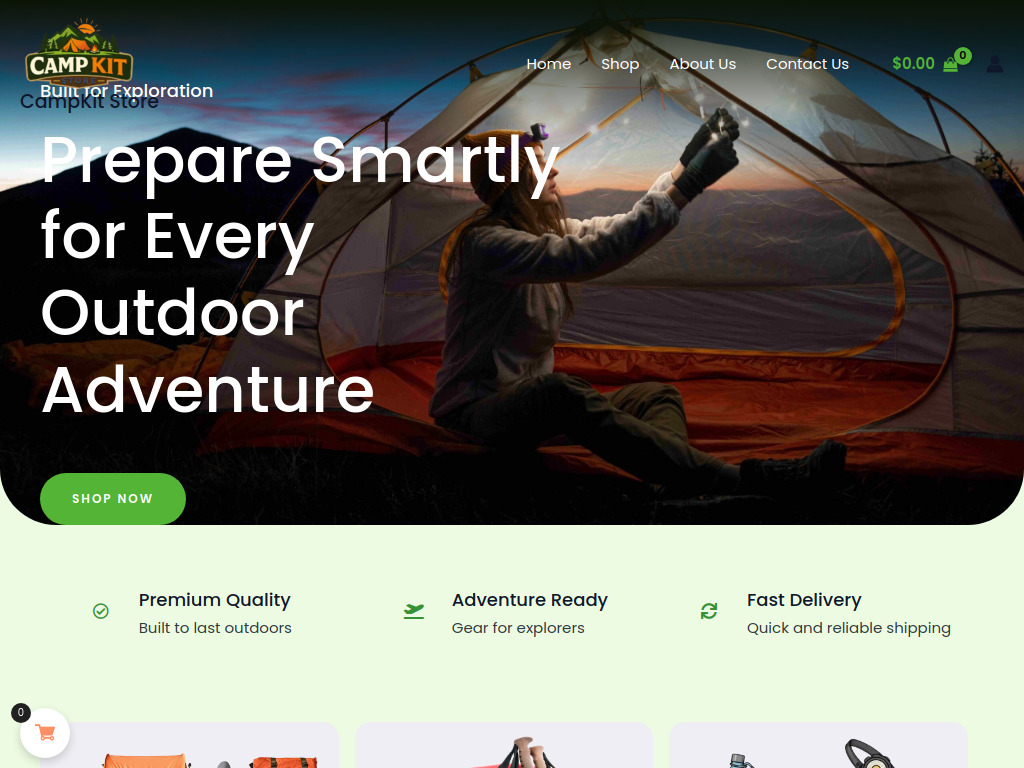1024x768 pixels.
Task: Click the cart count badge in header
Action: click(x=963, y=56)
